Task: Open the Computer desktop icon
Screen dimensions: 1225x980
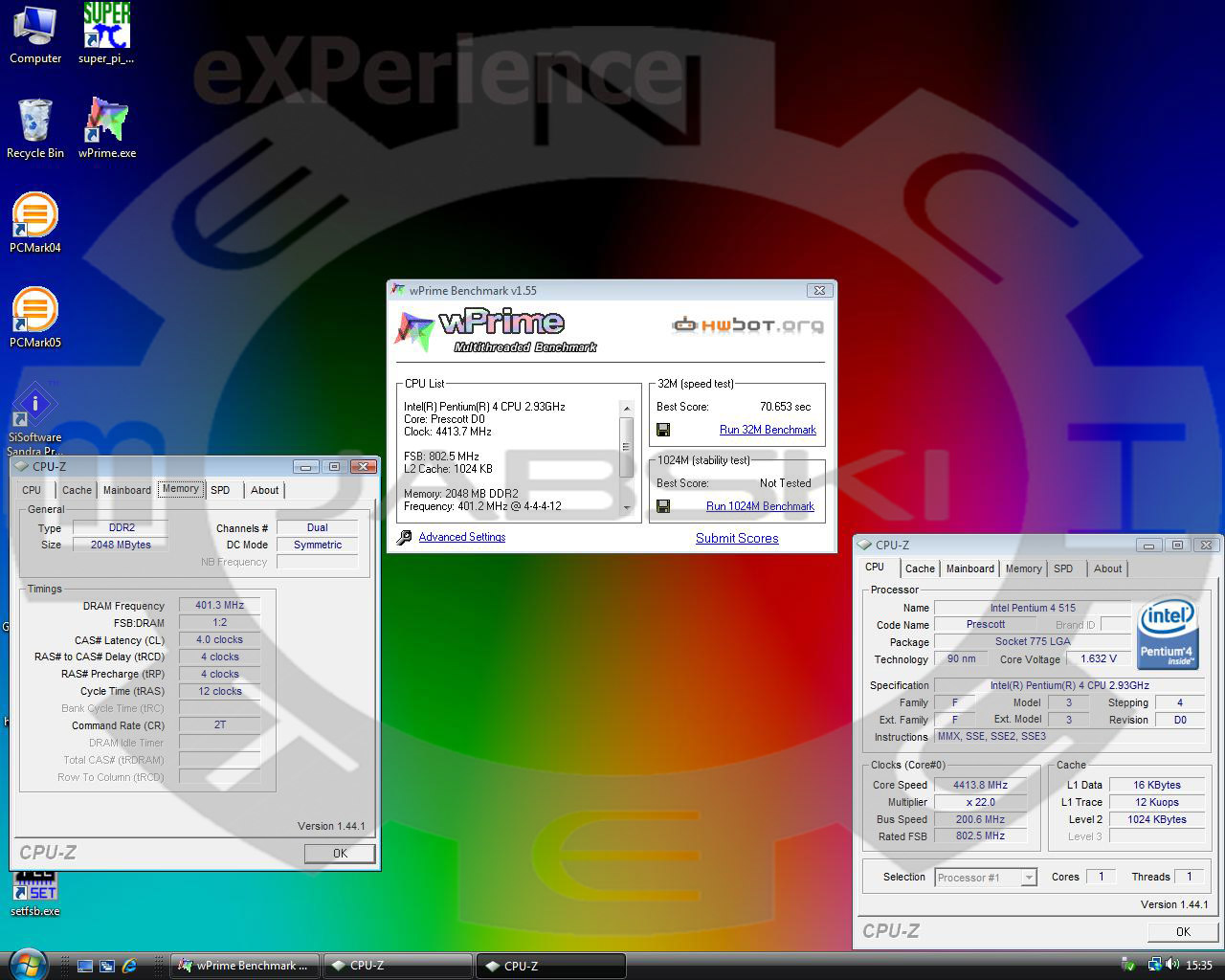Action: 34,33
